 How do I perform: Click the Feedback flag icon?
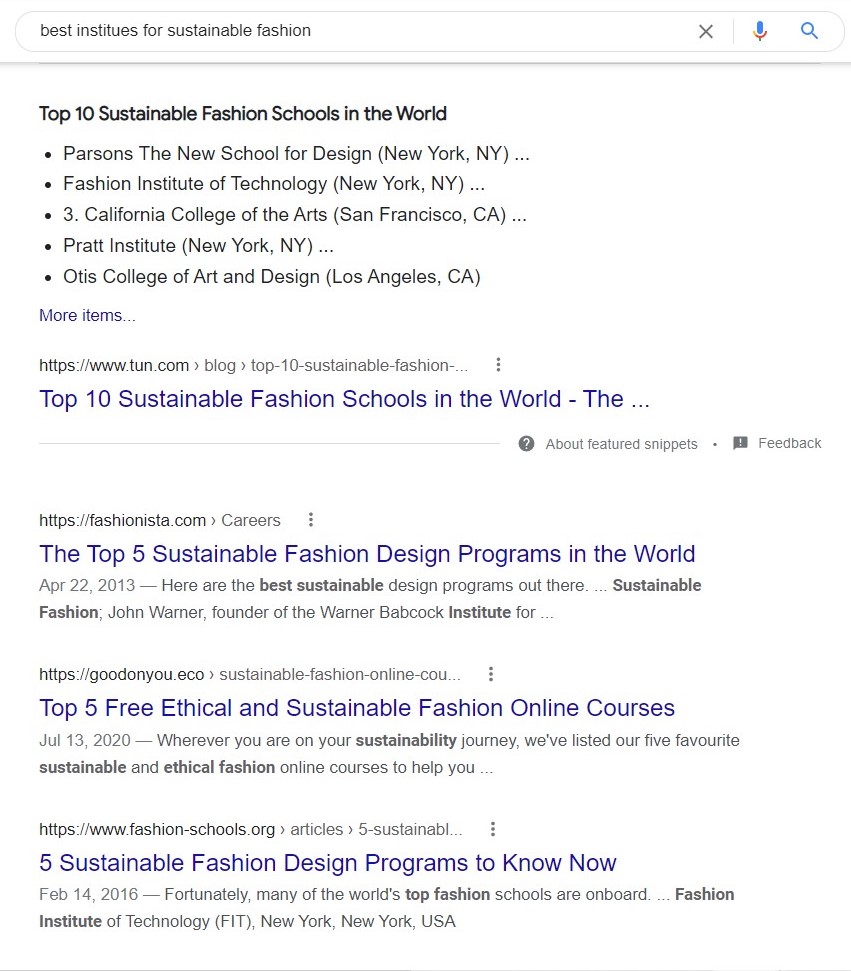[x=740, y=443]
